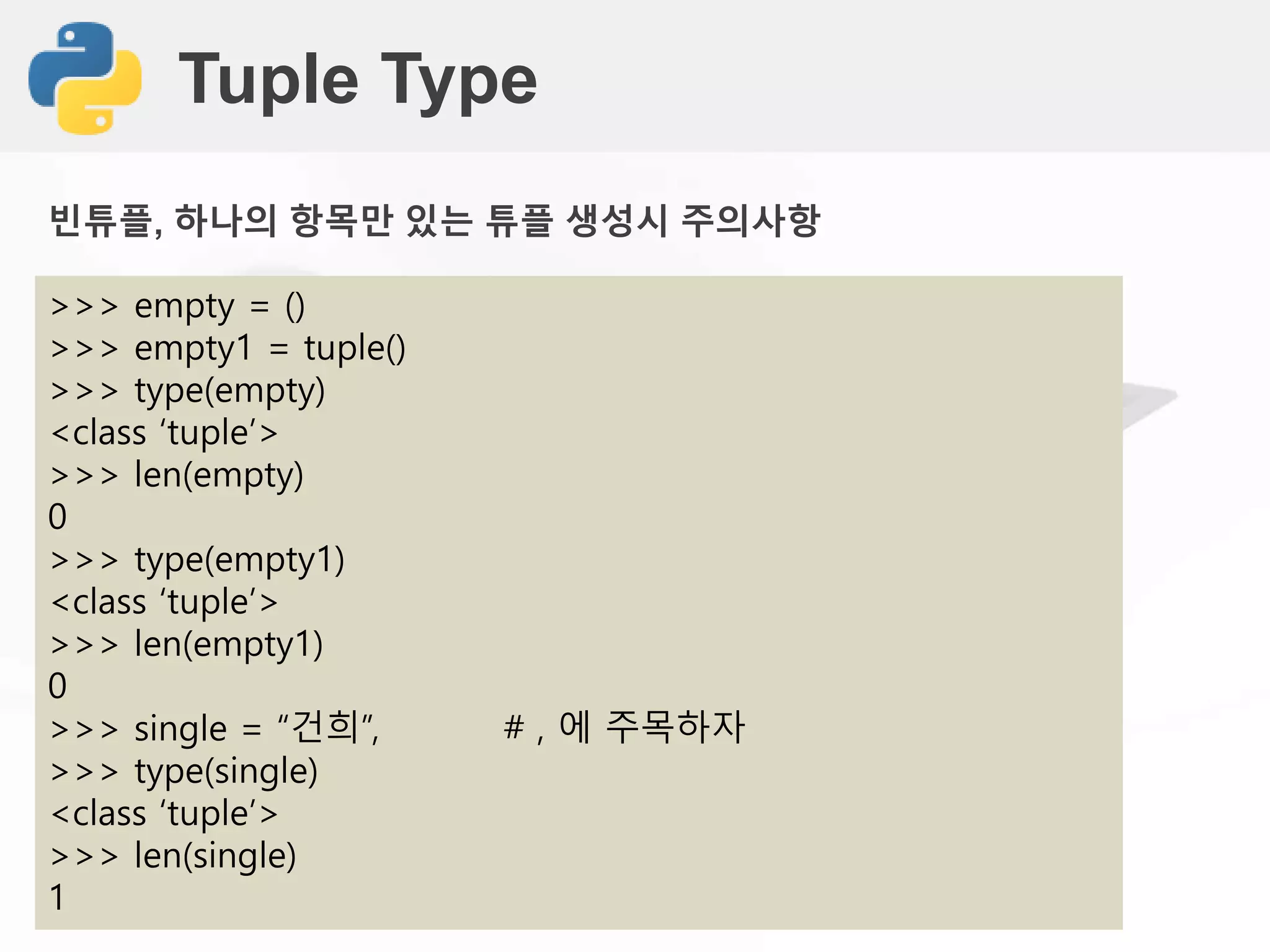Click the final '1' output line

pos(57,897)
